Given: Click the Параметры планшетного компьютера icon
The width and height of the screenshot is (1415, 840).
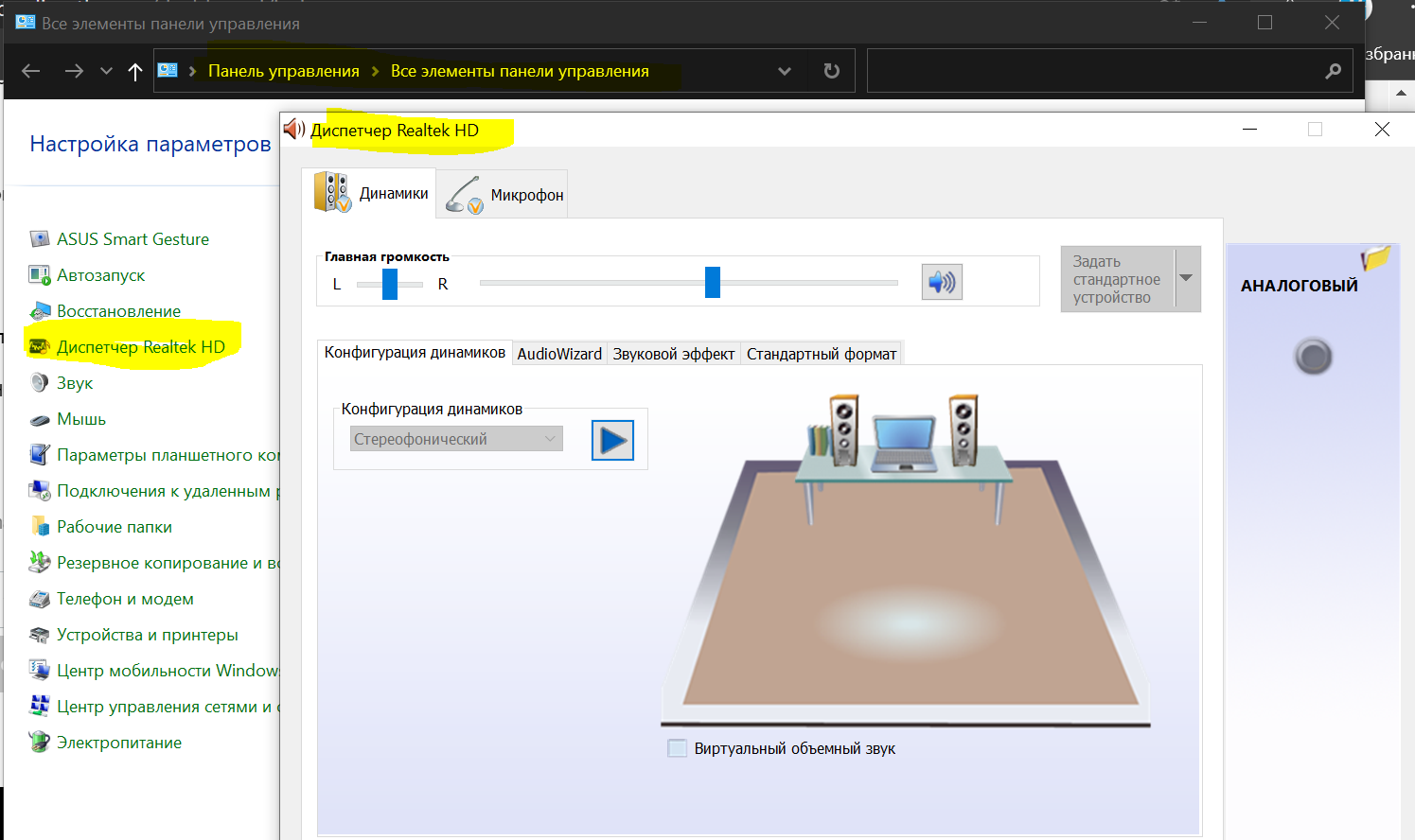Looking at the screenshot, I should (x=39, y=455).
